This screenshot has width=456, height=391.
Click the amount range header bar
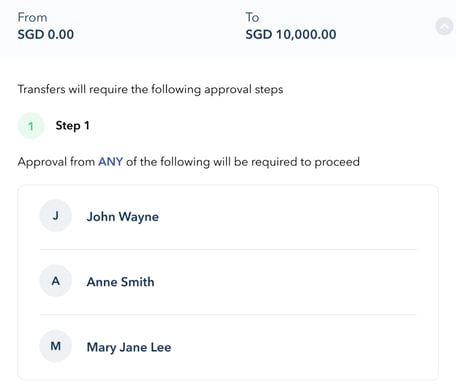coord(228,29)
